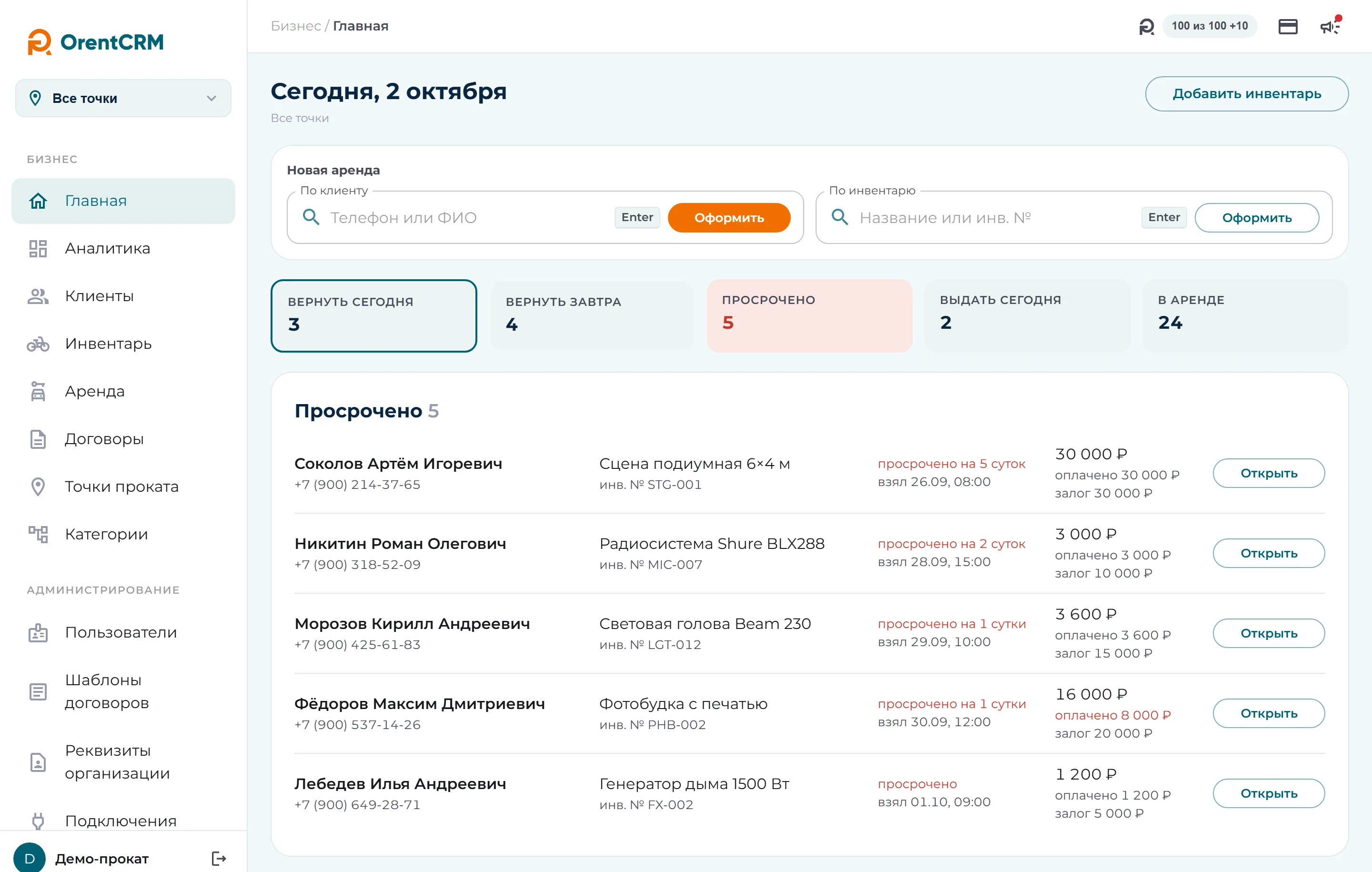The height and width of the screenshot is (872, 1372).
Task: Click the Пользователи badge icon
Action: coord(38,633)
